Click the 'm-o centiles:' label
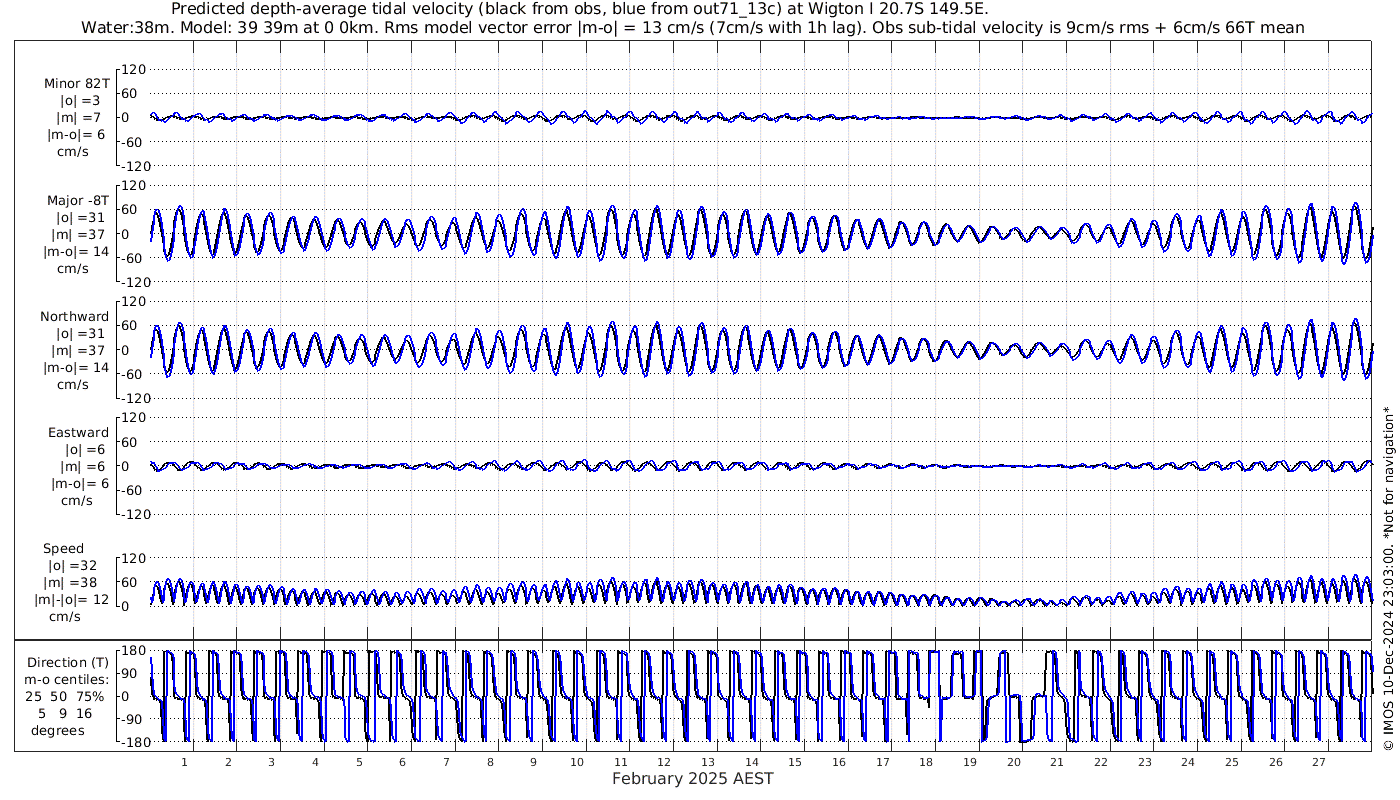The height and width of the screenshot is (800, 1400). pos(68,679)
